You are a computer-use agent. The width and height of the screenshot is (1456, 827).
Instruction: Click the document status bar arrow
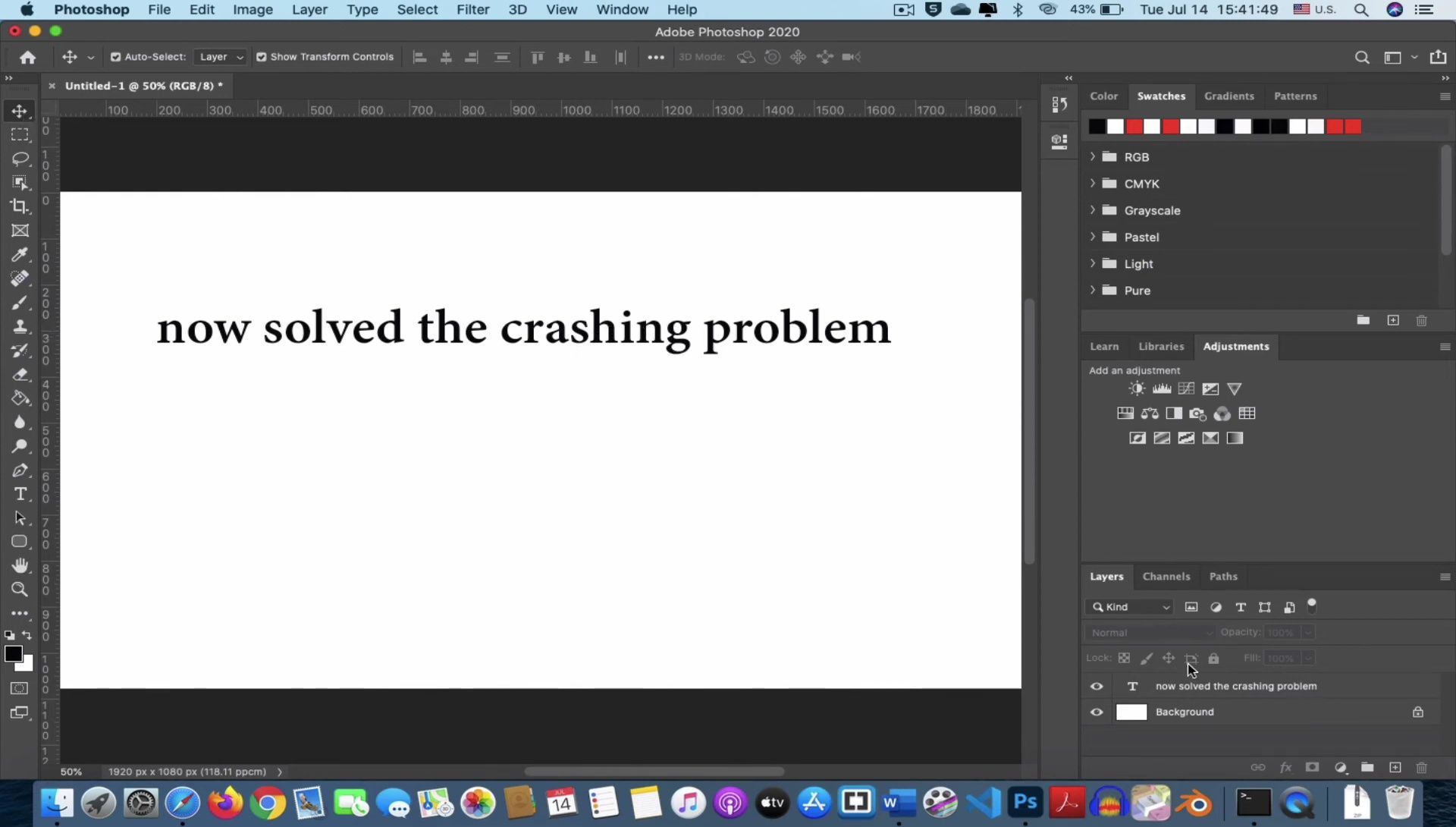click(280, 772)
